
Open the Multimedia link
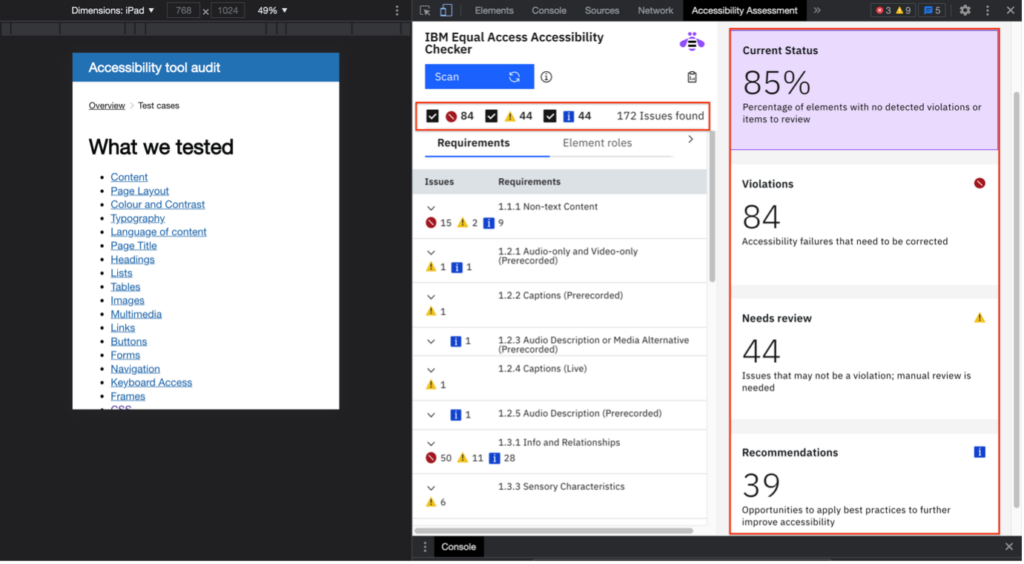click(x=136, y=314)
